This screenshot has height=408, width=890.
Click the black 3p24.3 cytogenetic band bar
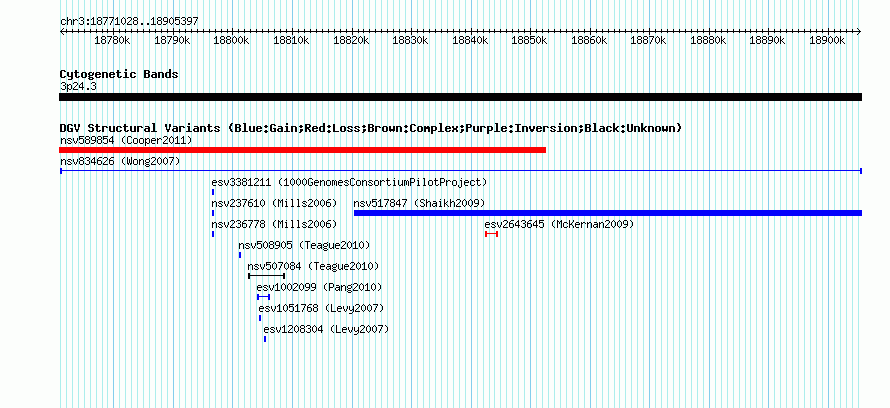tap(460, 97)
